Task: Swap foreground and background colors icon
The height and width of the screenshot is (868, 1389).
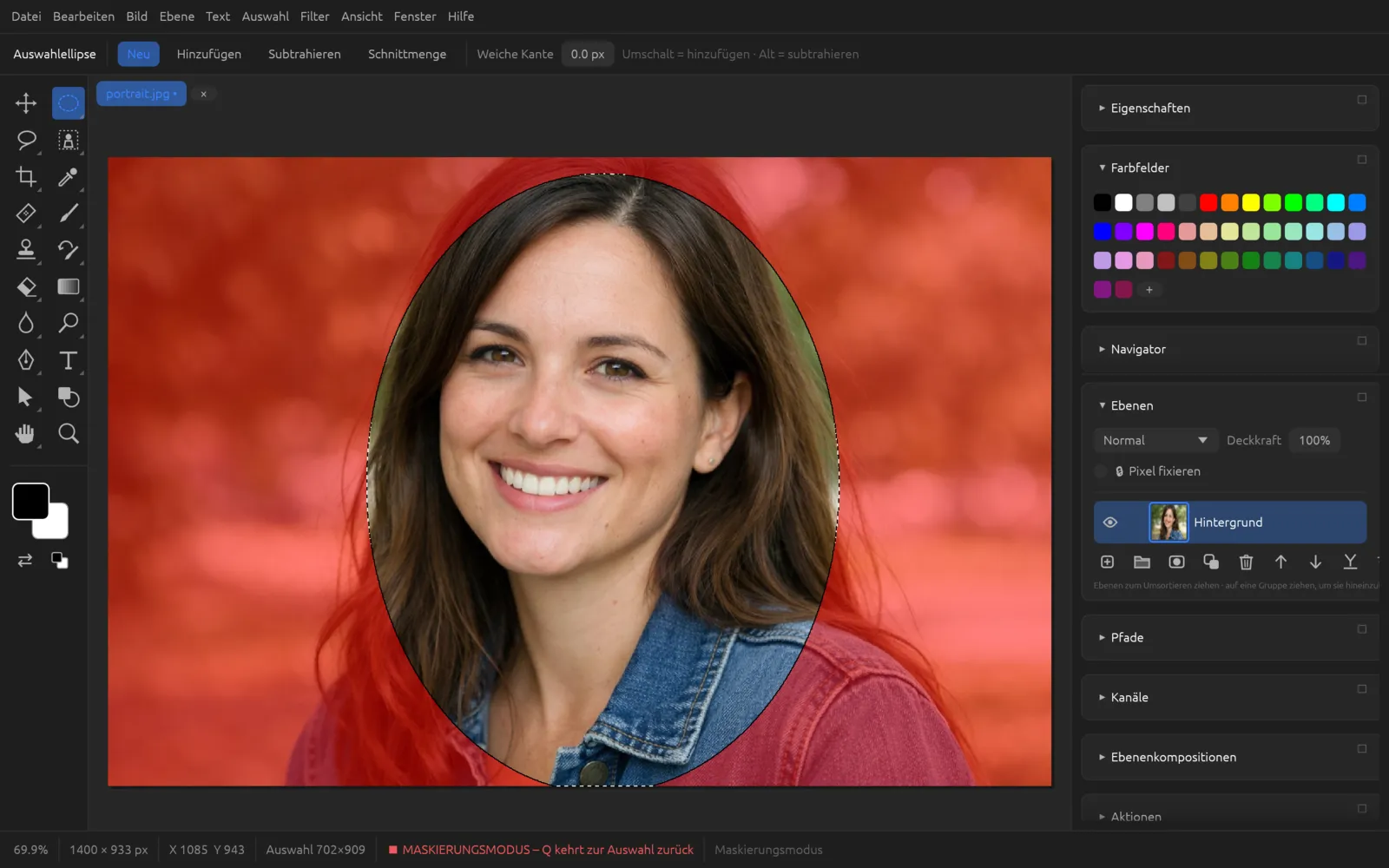Action: click(25, 560)
